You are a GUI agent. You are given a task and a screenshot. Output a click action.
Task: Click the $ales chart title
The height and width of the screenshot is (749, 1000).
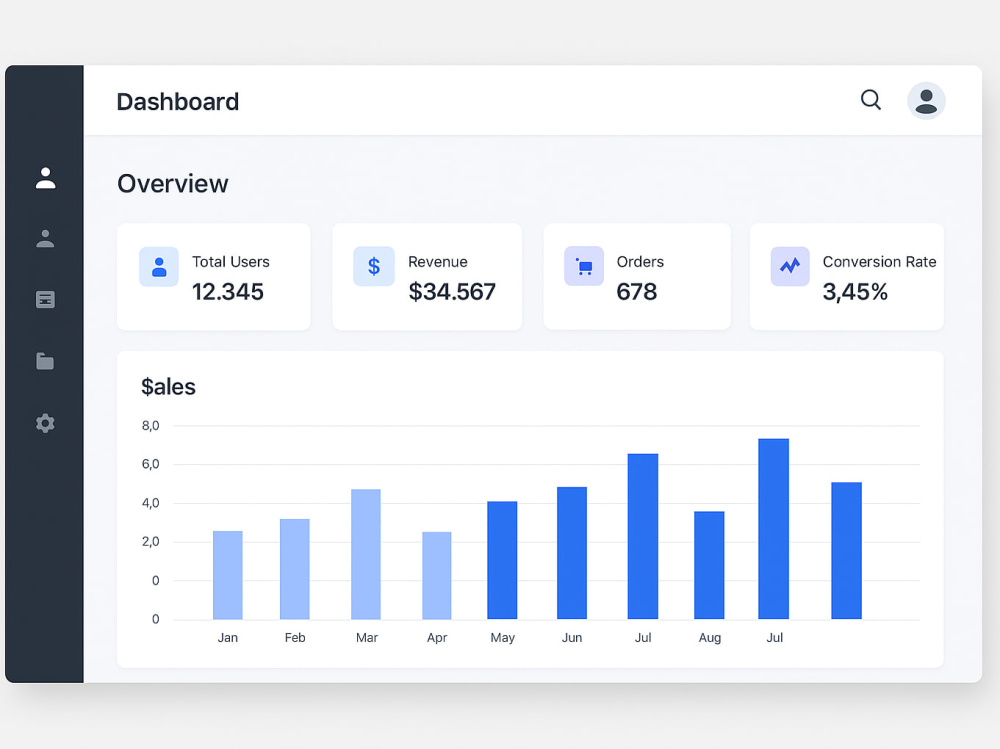(x=168, y=387)
